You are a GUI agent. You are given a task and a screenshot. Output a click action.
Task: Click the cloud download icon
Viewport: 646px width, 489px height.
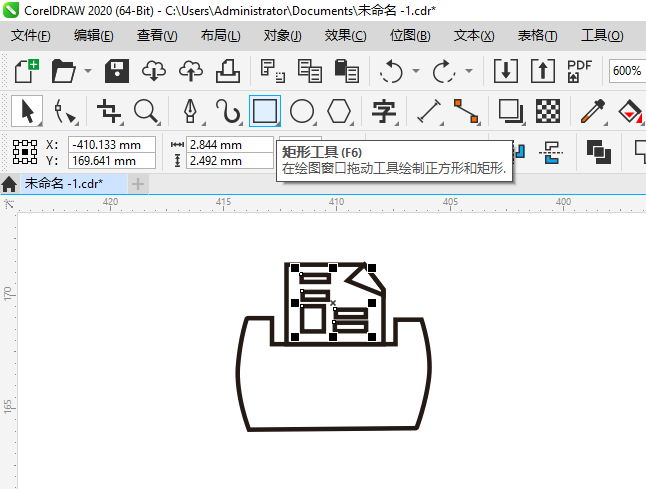click(154, 71)
